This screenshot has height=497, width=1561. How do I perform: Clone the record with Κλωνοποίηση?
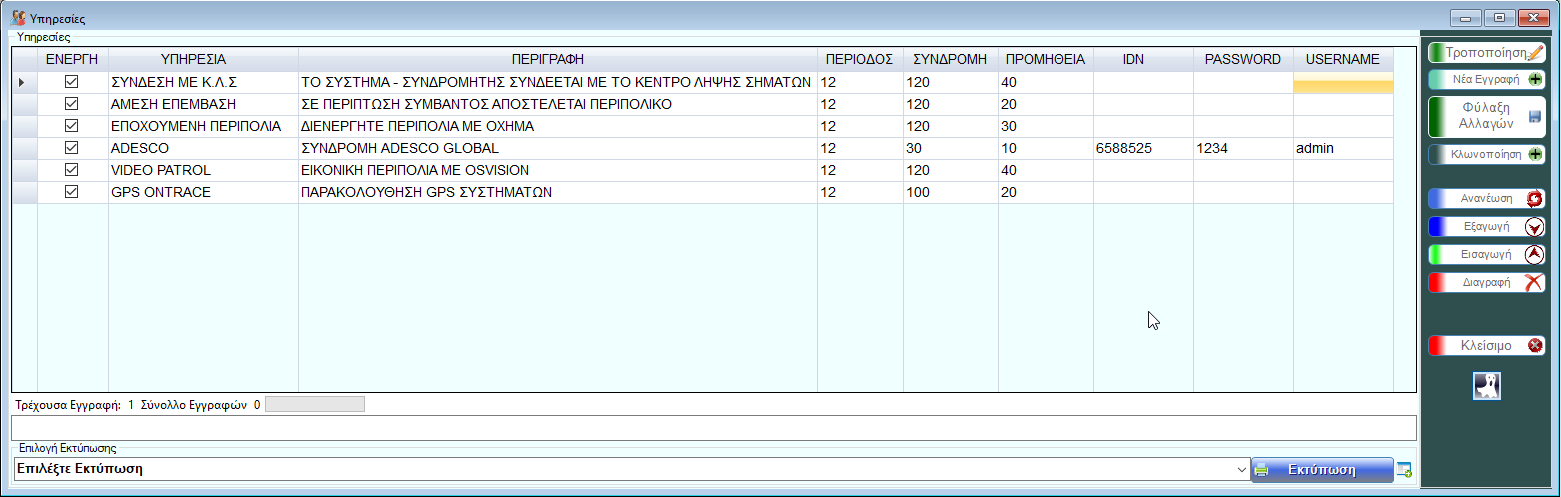coord(1486,155)
